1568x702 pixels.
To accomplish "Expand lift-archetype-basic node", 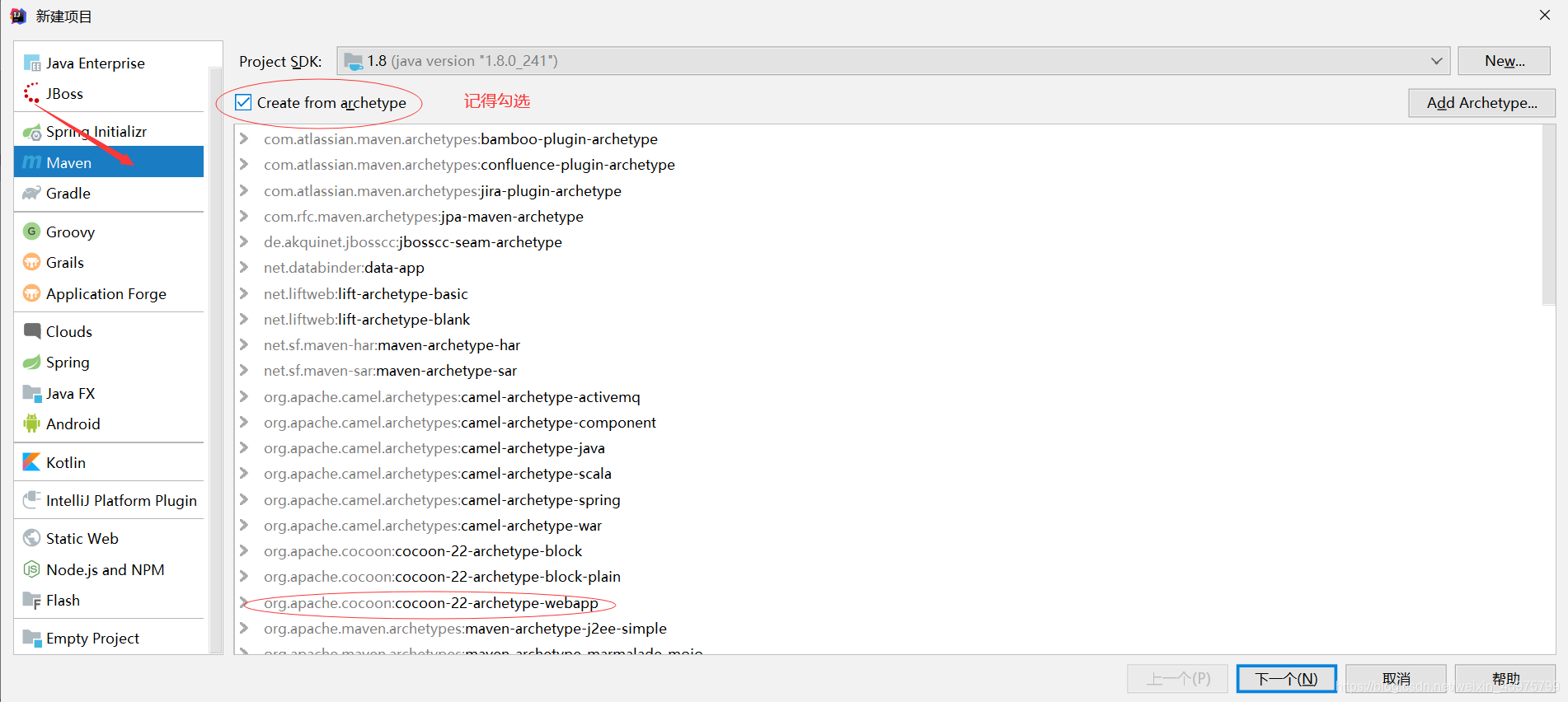I will [x=244, y=293].
